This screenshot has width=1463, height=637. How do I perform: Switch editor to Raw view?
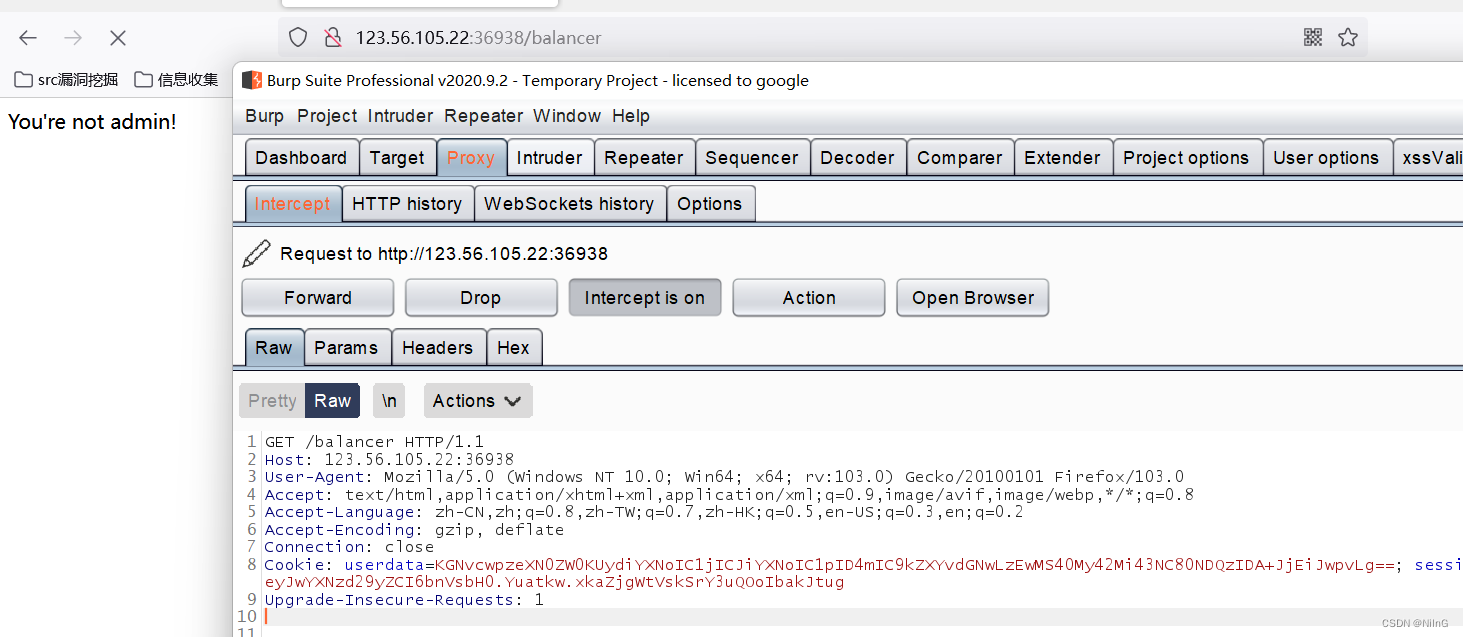333,401
